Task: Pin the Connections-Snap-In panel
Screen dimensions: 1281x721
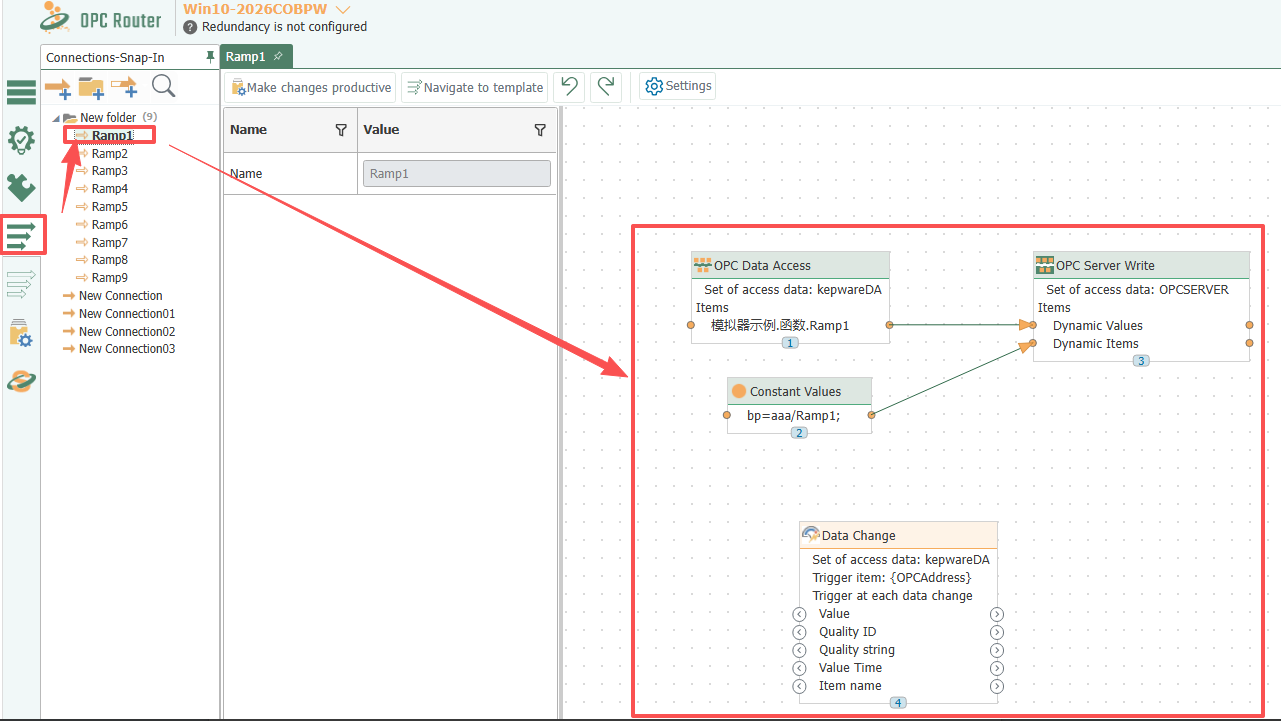Action: click(x=210, y=57)
